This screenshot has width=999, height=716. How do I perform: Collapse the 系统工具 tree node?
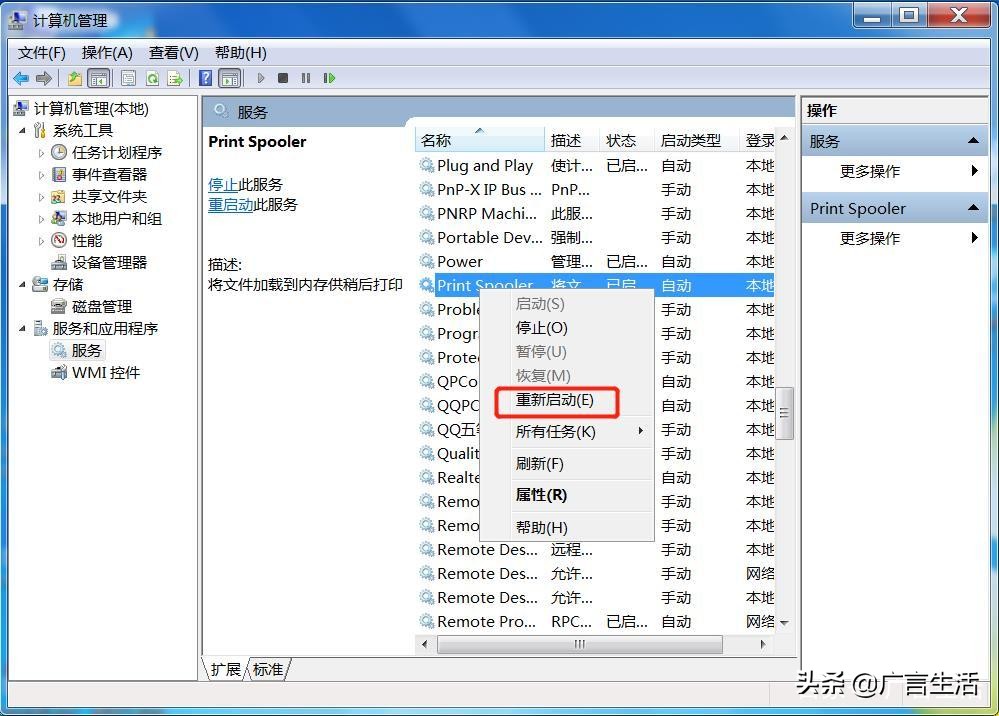pyautogui.click(x=23, y=130)
